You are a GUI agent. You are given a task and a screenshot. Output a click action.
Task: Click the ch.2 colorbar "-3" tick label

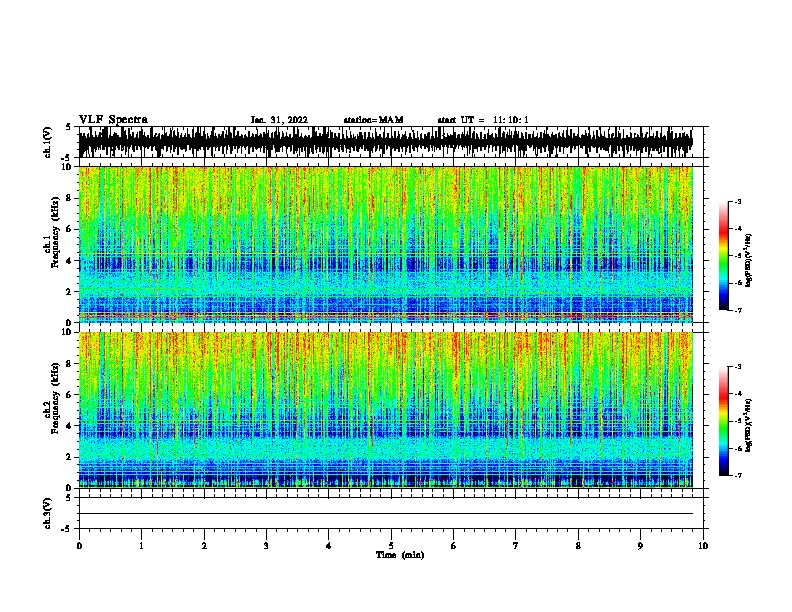738,367
